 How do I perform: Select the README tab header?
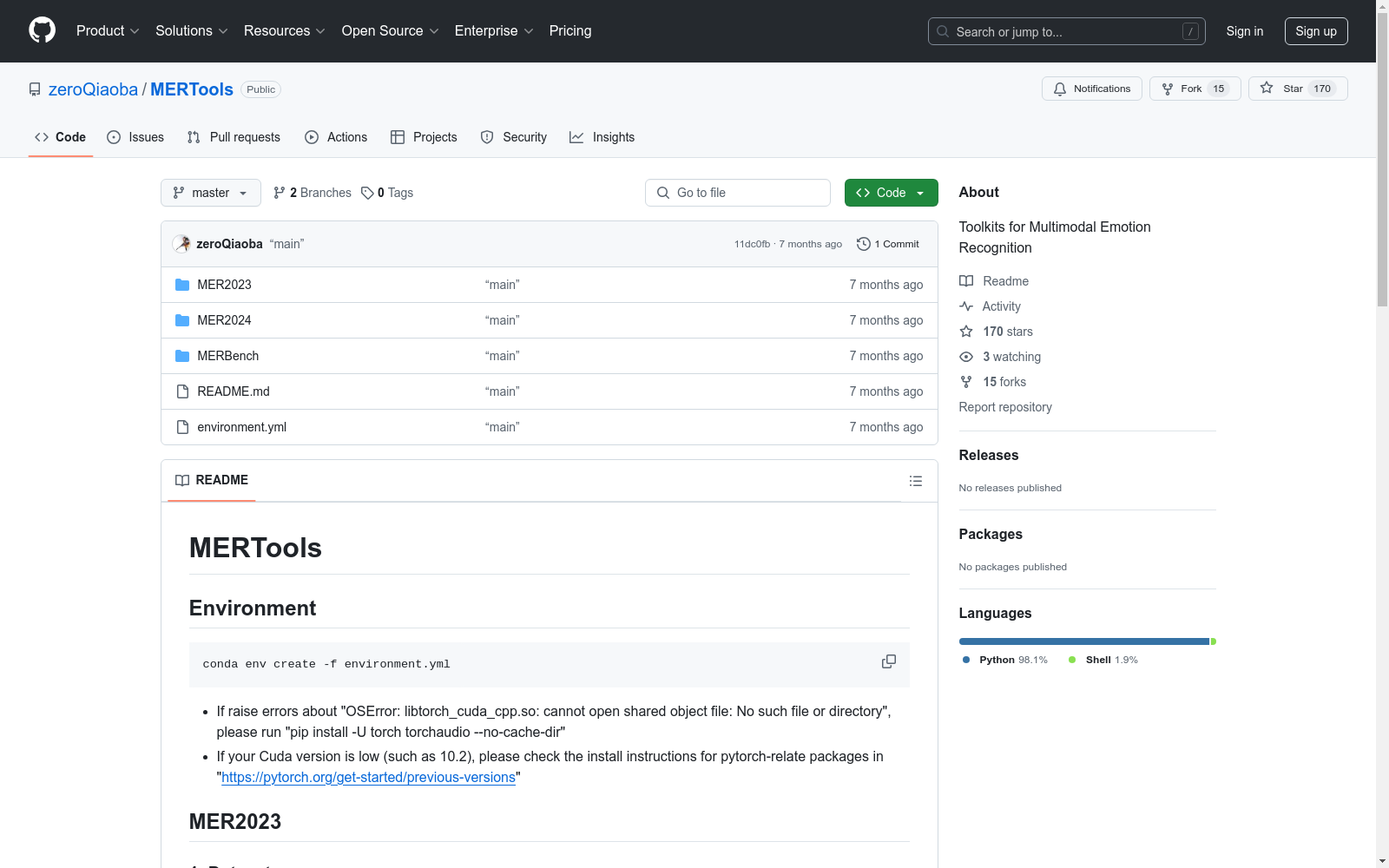[212, 480]
